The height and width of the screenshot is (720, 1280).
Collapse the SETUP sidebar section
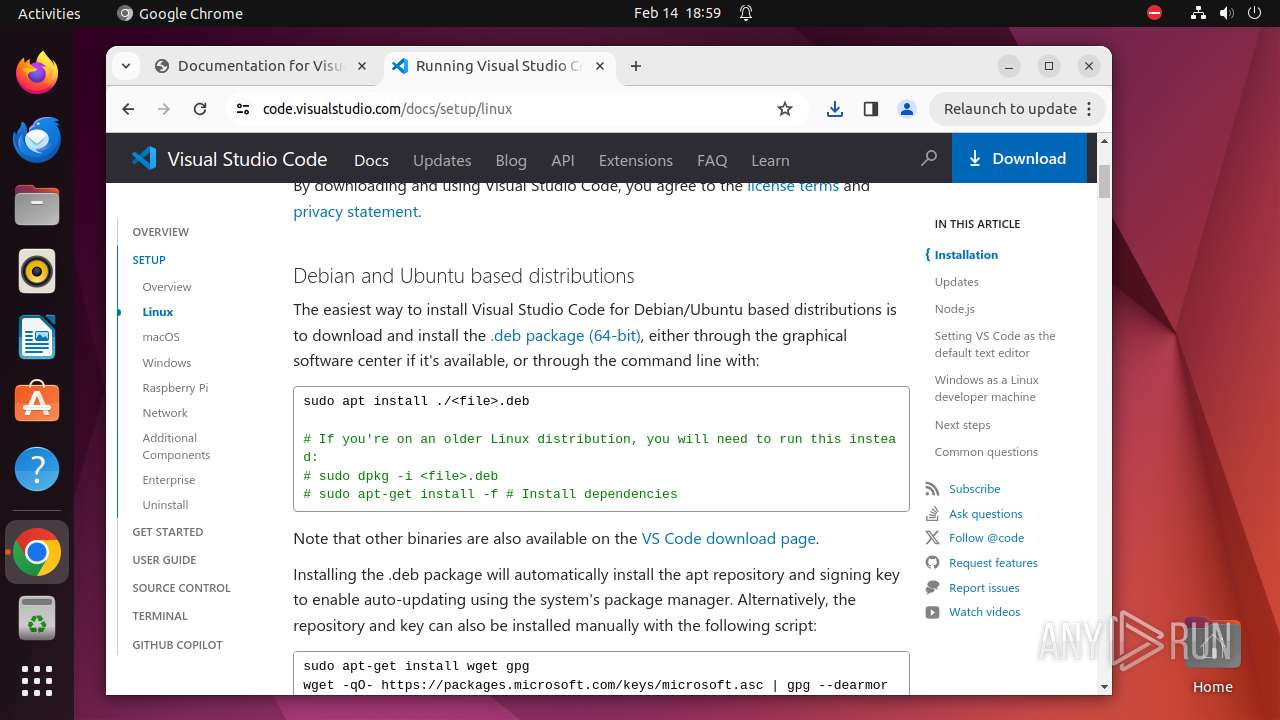click(x=149, y=260)
